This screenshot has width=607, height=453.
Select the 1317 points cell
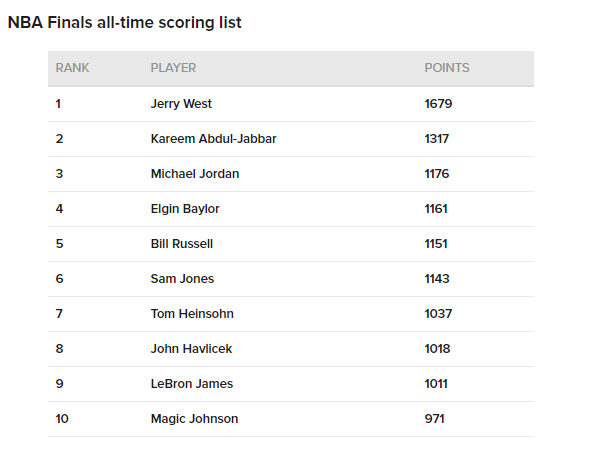pyautogui.click(x=439, y=139)
